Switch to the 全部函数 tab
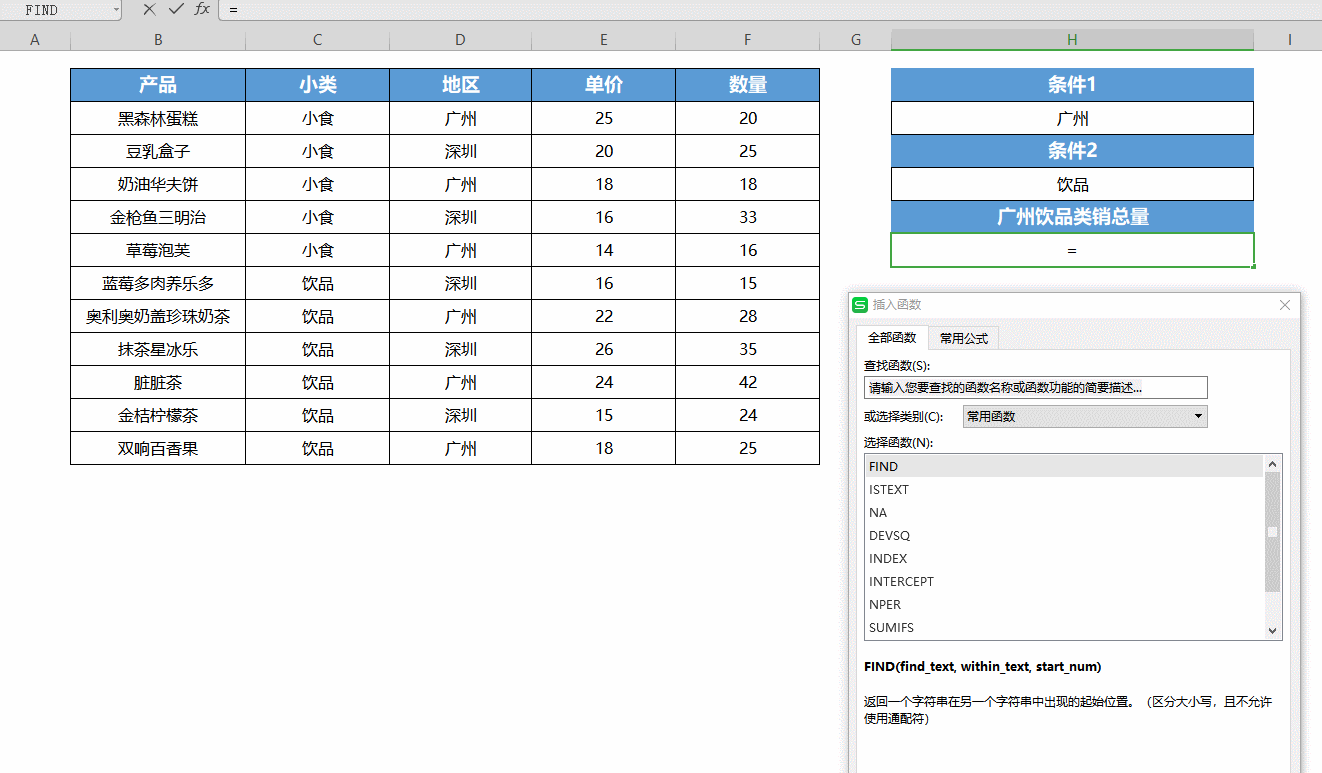This screenshot has height=773, width=1322. pos(892,338)
